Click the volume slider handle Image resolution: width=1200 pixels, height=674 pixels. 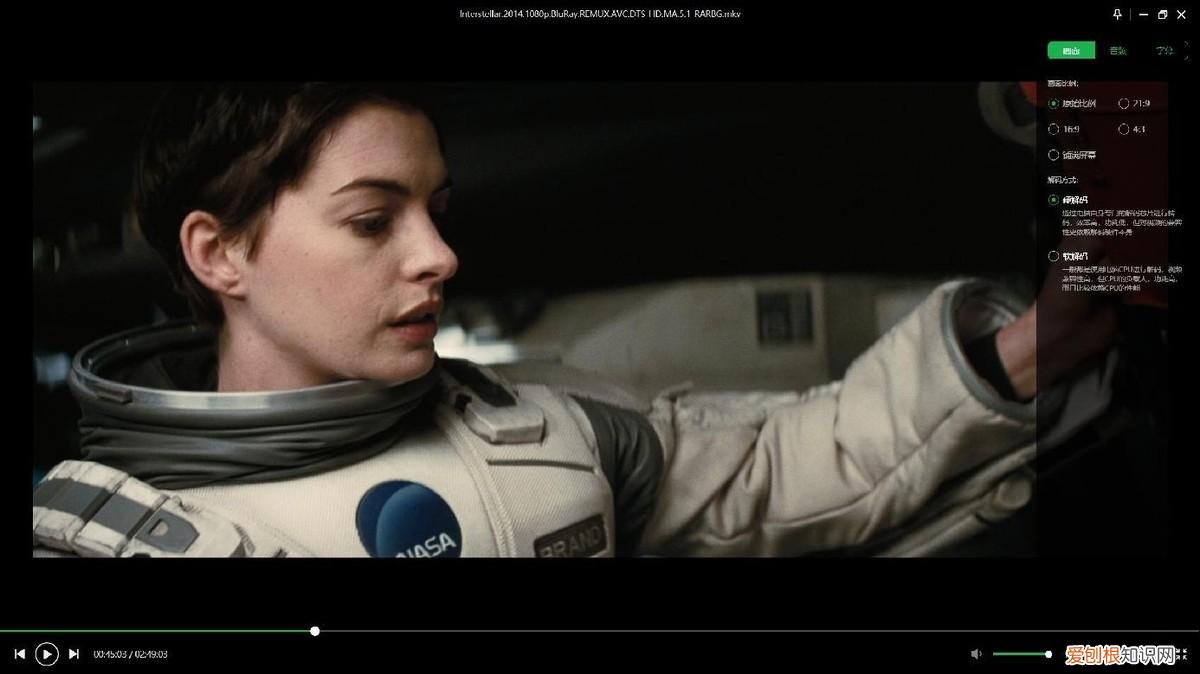coord(1048,654)
